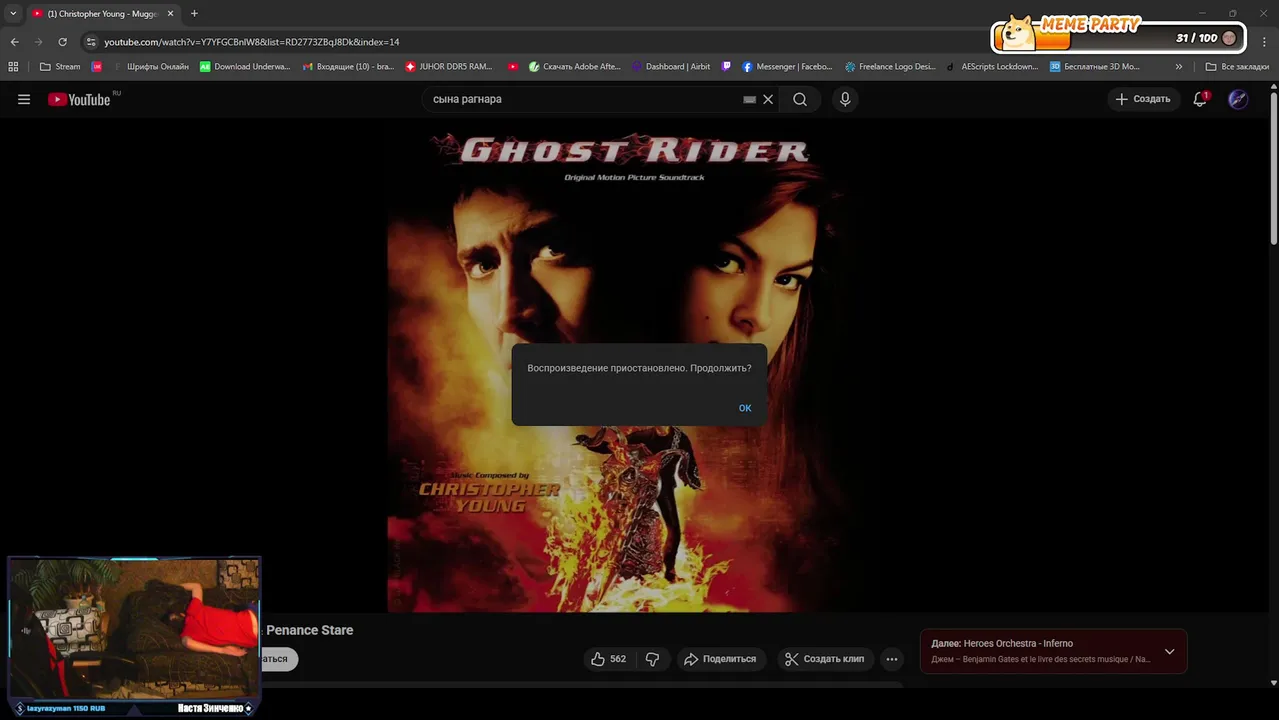Reload the page with the refresh icon
Image resolution: width=1279 pixels, height=720 pixels.
(x=62, y=42)
